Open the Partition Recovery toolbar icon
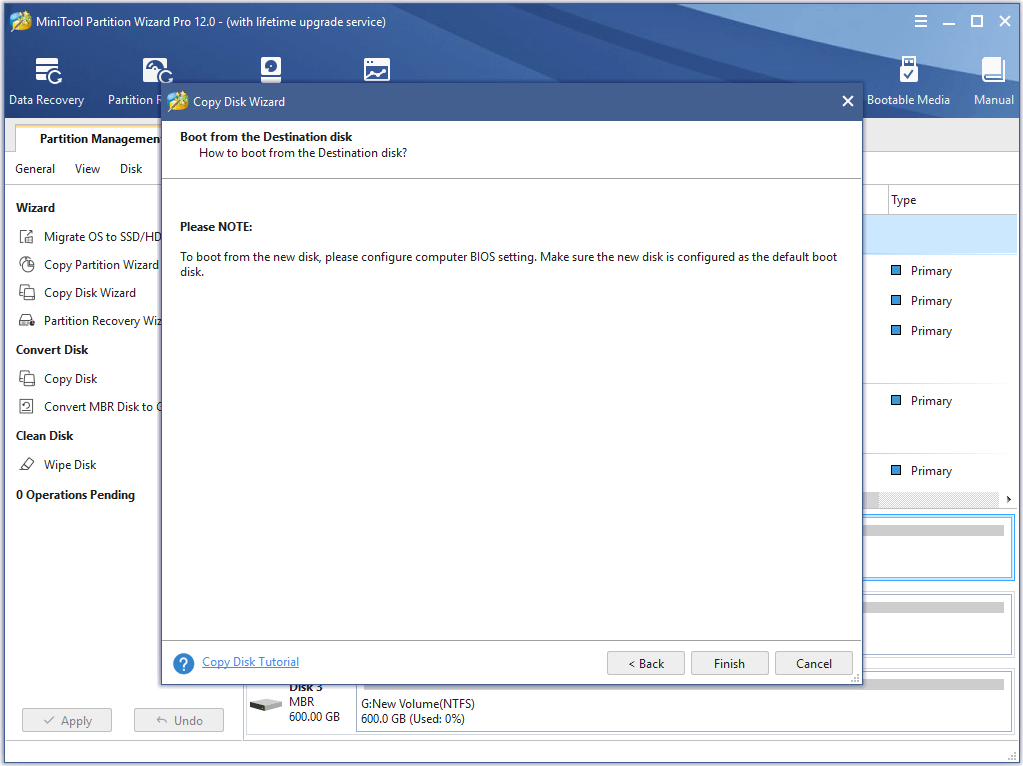This screenshot has width=1023, height=766. click(157, 70)
